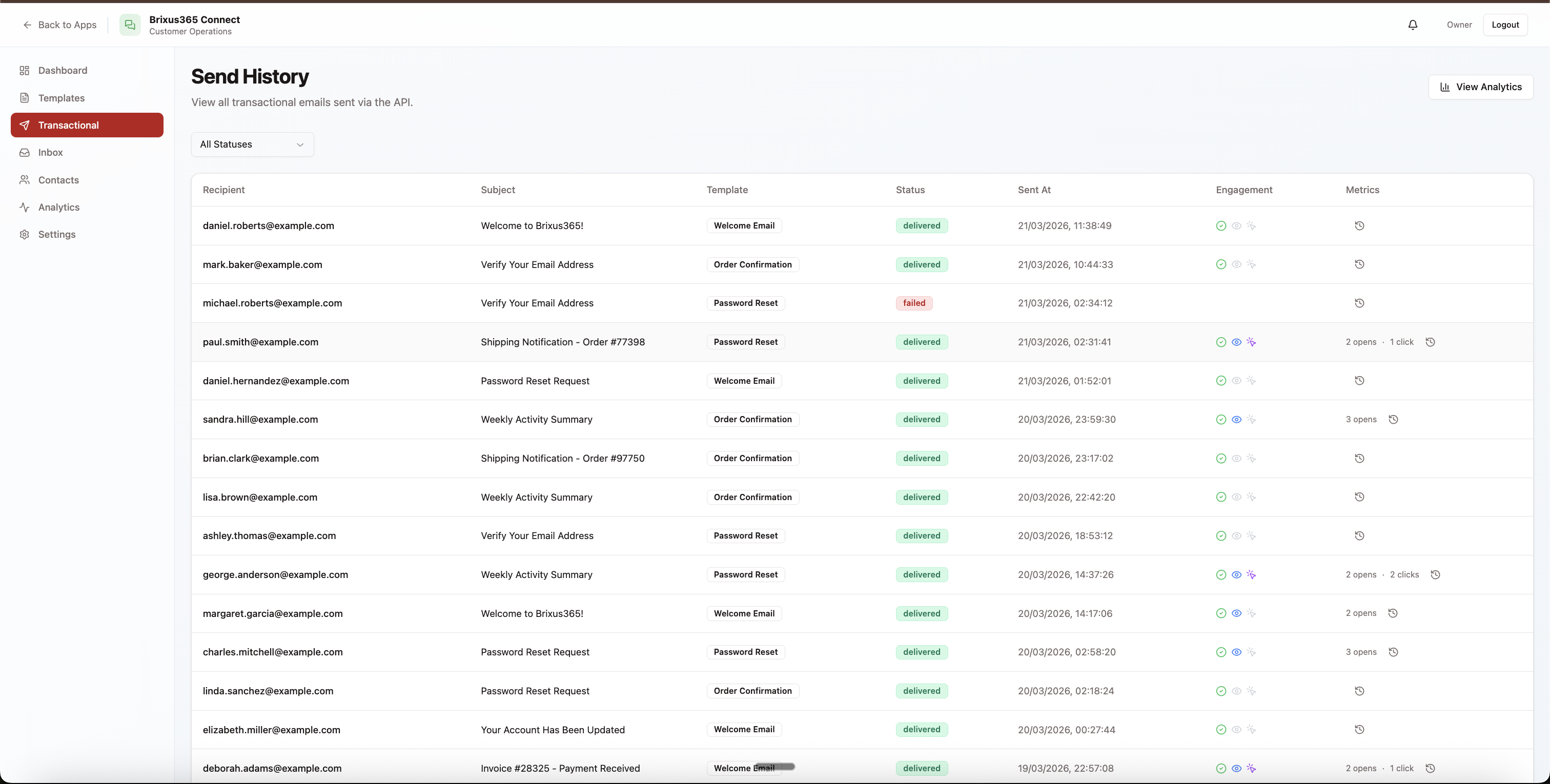Click the notification bell icon
1550x784 pixels.
tap(1413, 25)
